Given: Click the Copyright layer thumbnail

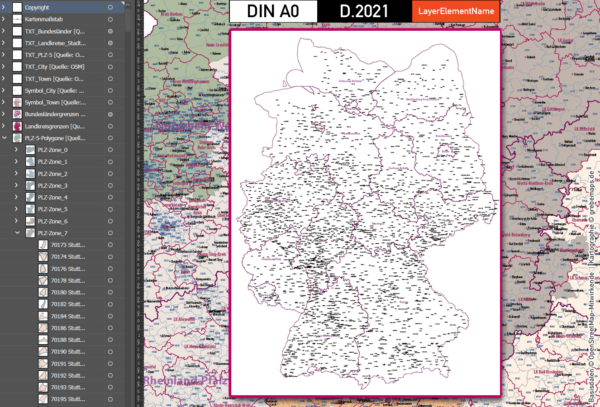Looking at the screenshot, I should tap(17, 7).
